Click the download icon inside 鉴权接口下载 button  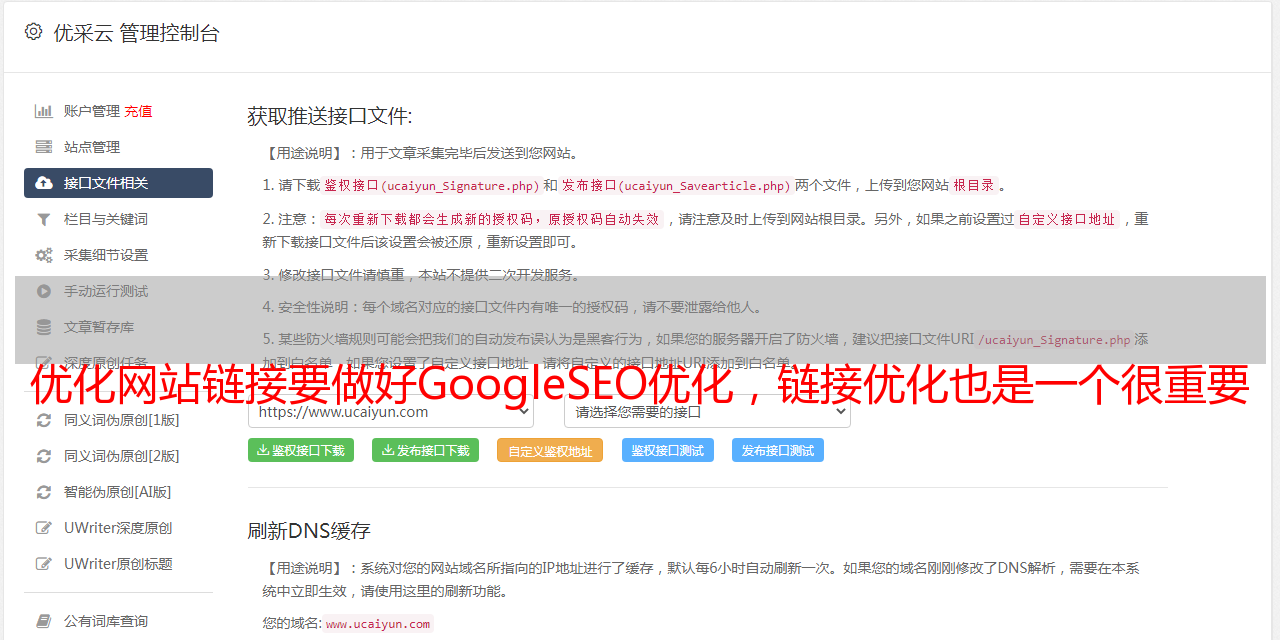click(263, 450)
